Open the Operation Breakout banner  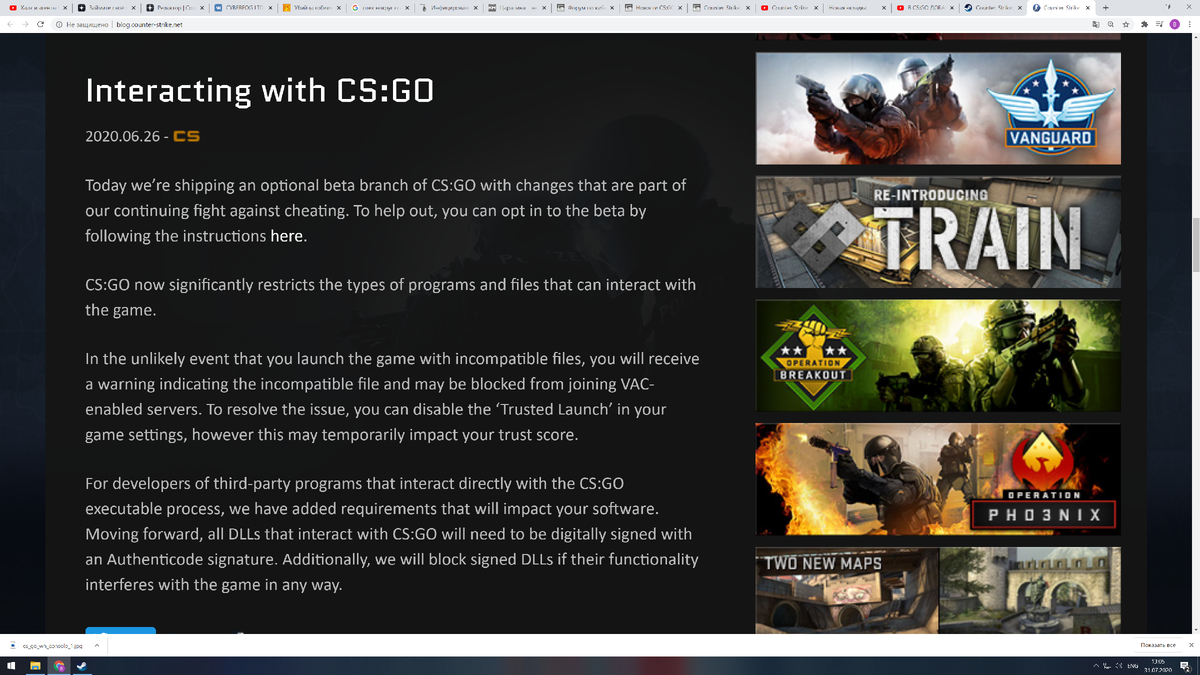coord(938,356)
